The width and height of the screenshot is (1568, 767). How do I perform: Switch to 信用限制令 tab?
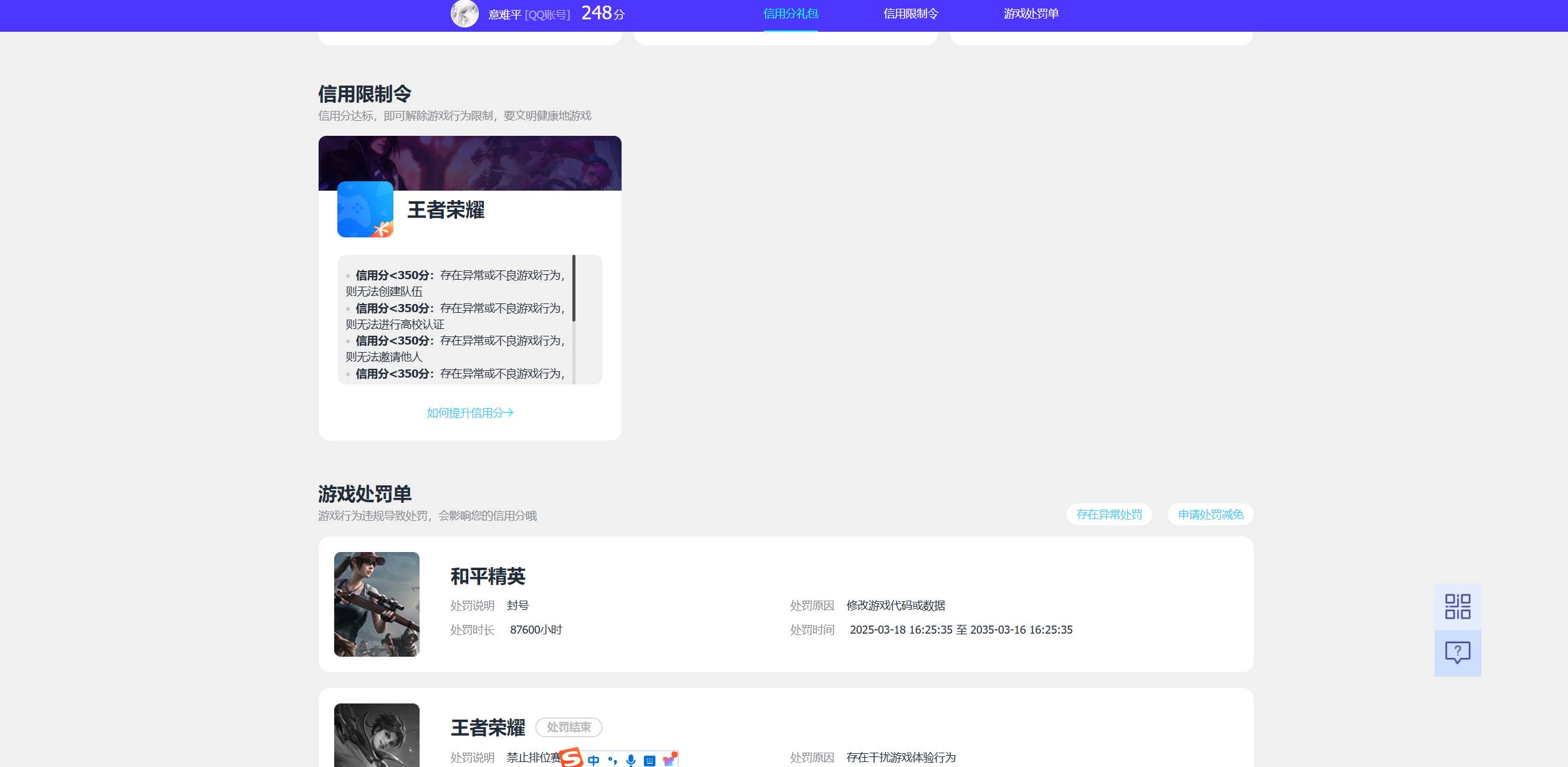click(911, 14)
